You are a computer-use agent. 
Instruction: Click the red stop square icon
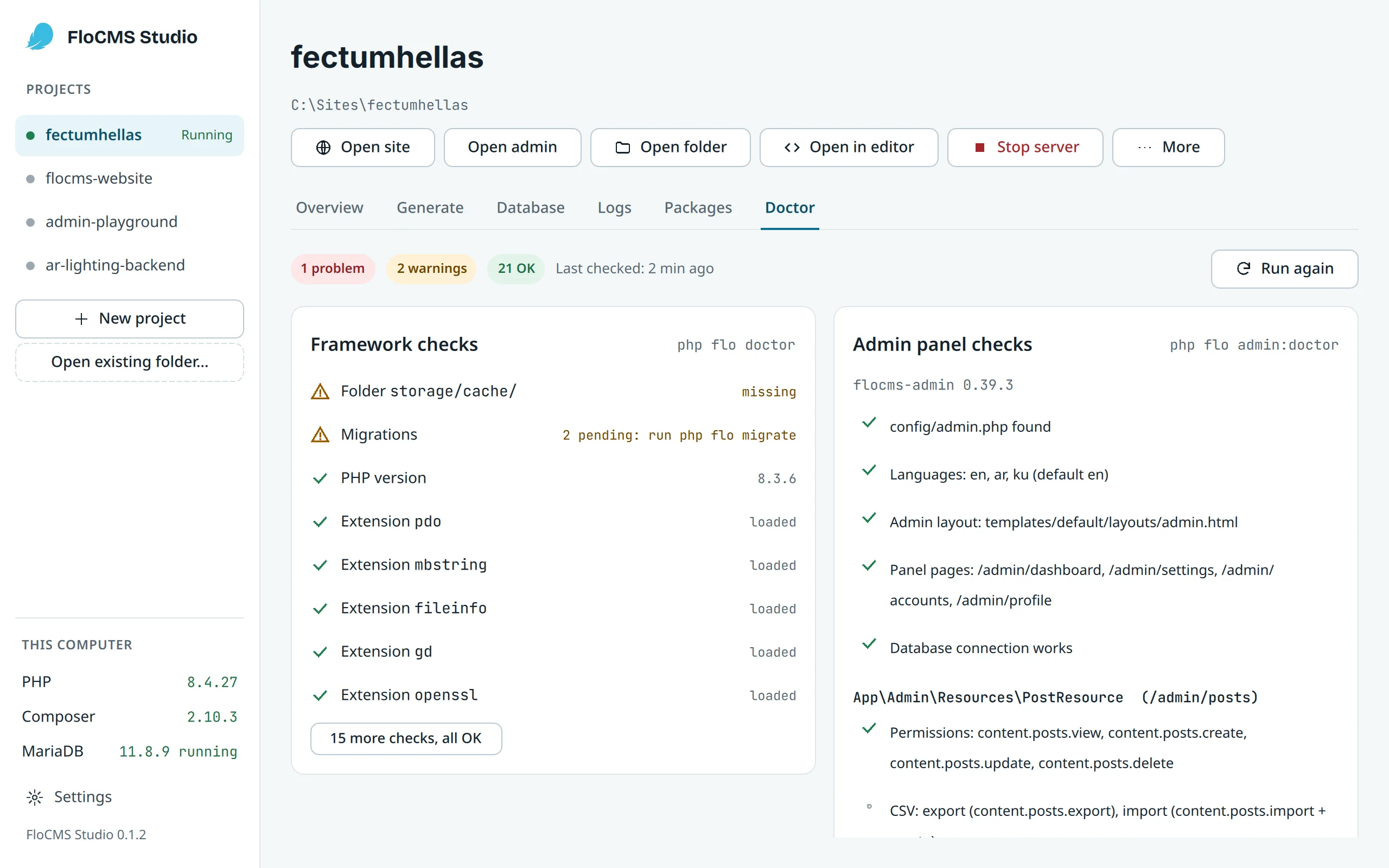(x=980, y=148)
